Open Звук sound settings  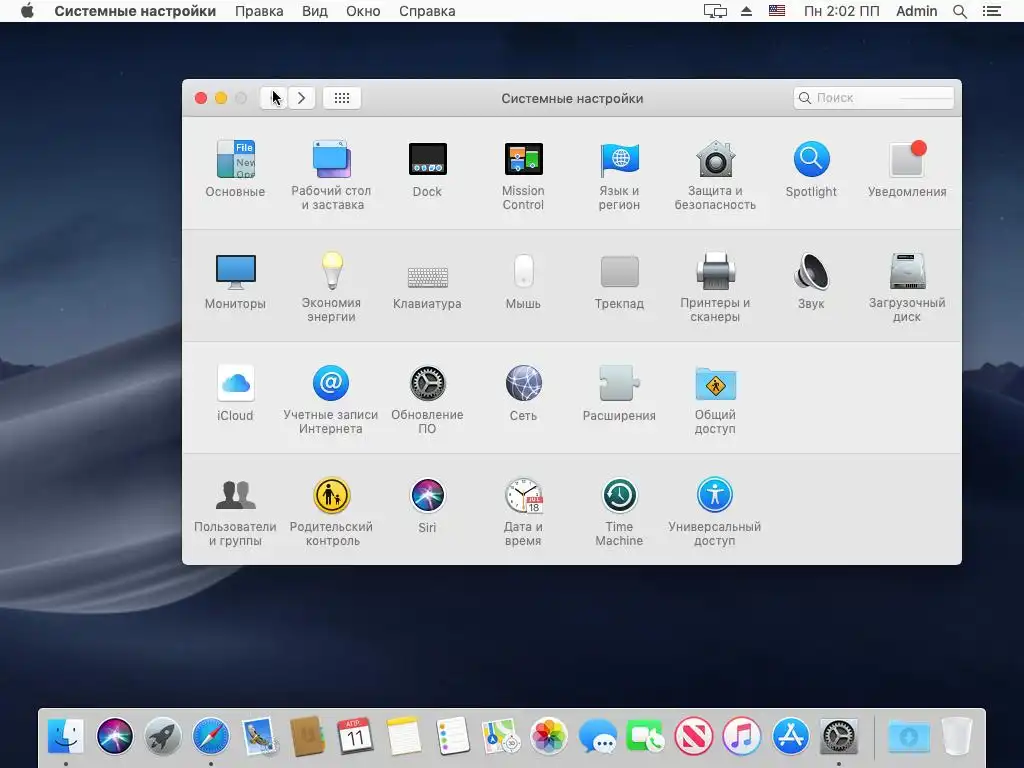click(811, 281)
